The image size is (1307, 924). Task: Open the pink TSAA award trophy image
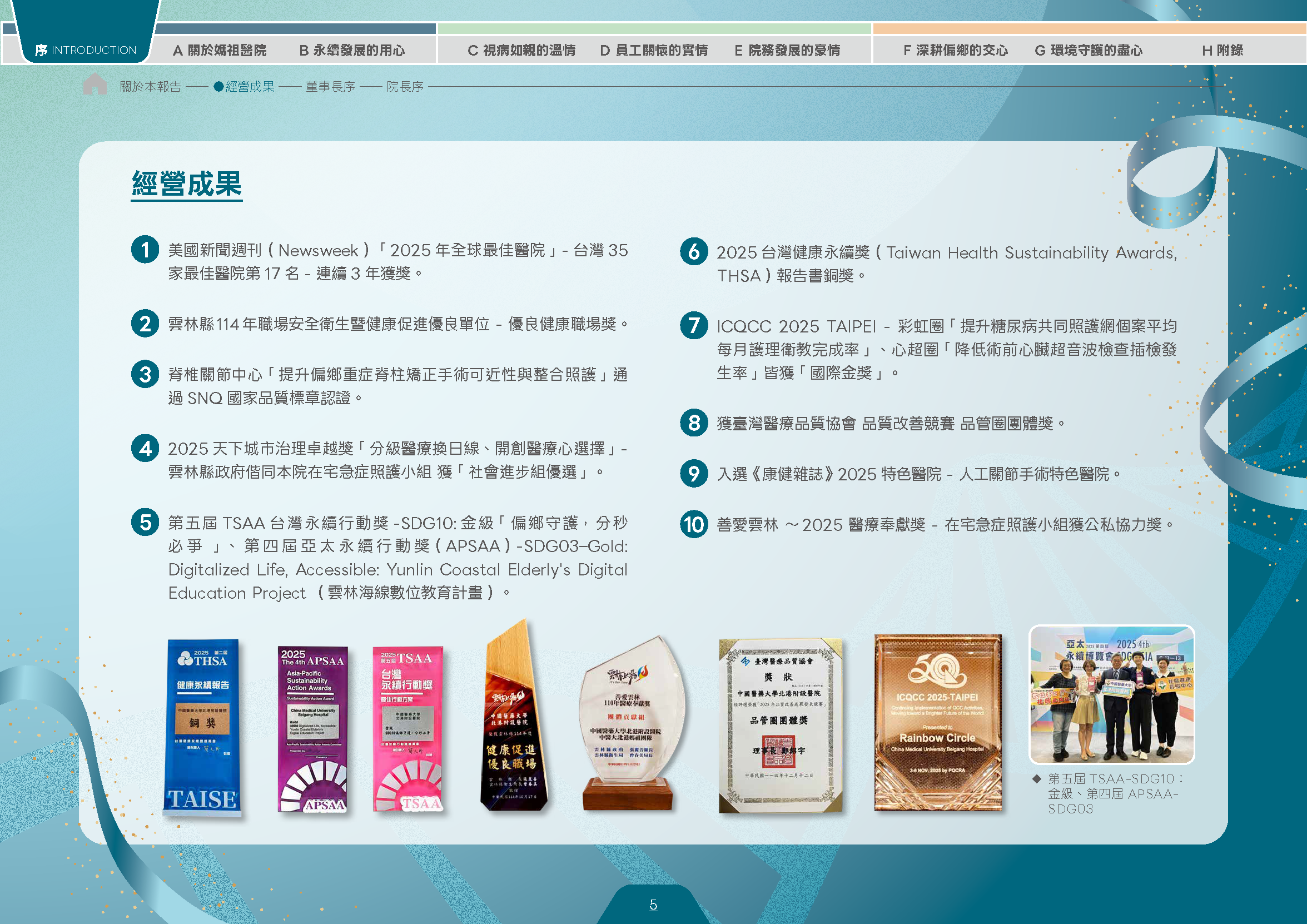point(407,729)
